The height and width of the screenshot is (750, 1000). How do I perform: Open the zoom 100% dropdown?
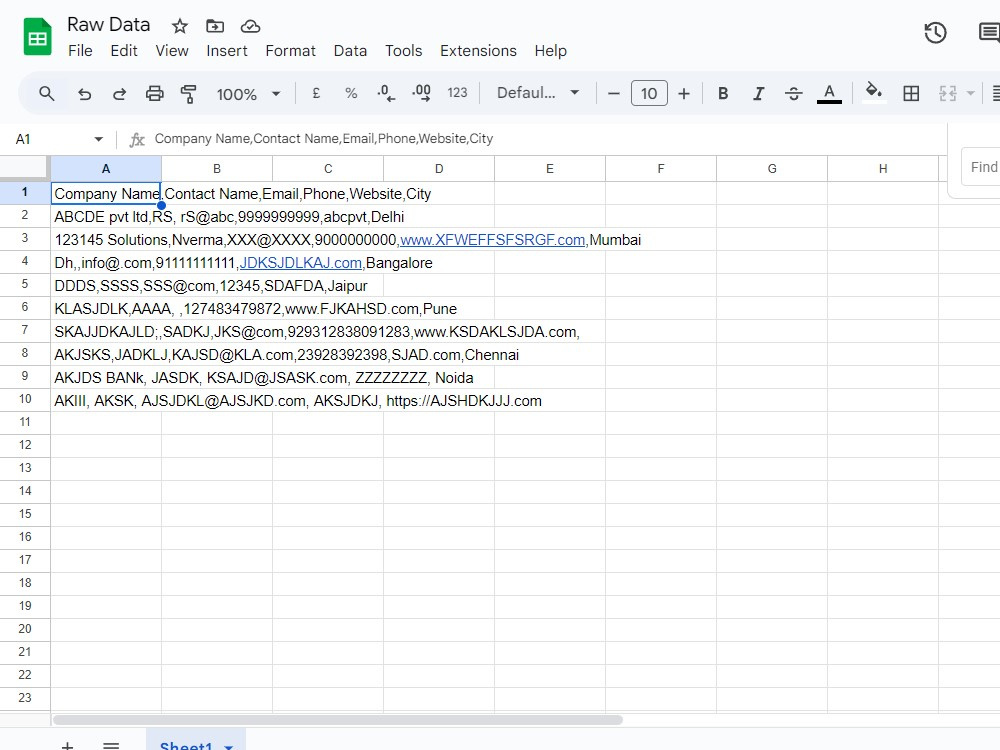click(248, 94)
